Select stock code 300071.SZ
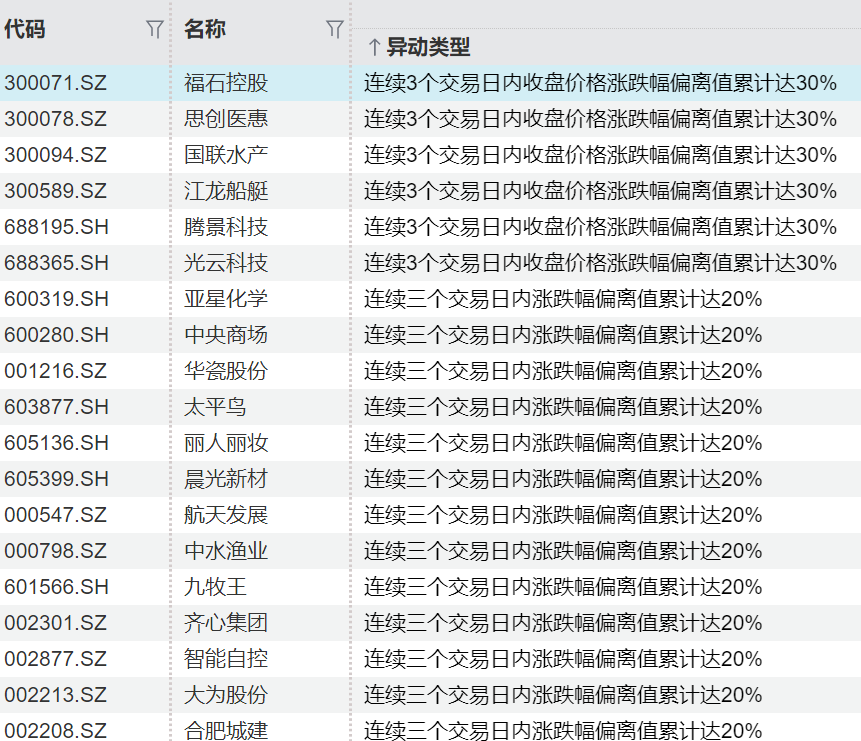The width and height of the screenshot is (861, 741). click(55, 83)
